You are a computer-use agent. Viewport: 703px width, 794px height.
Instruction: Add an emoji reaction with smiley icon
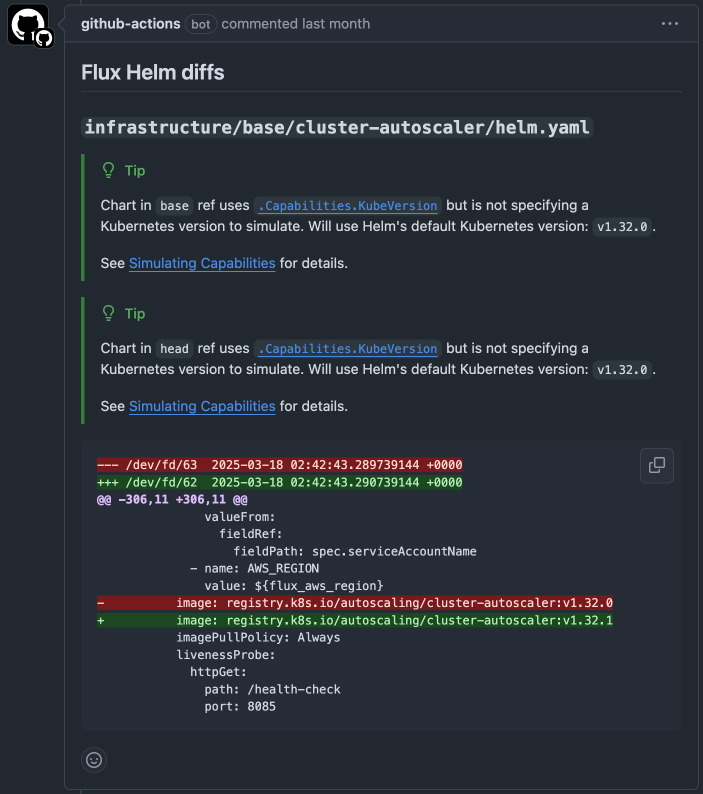click(x=94, y=760)
